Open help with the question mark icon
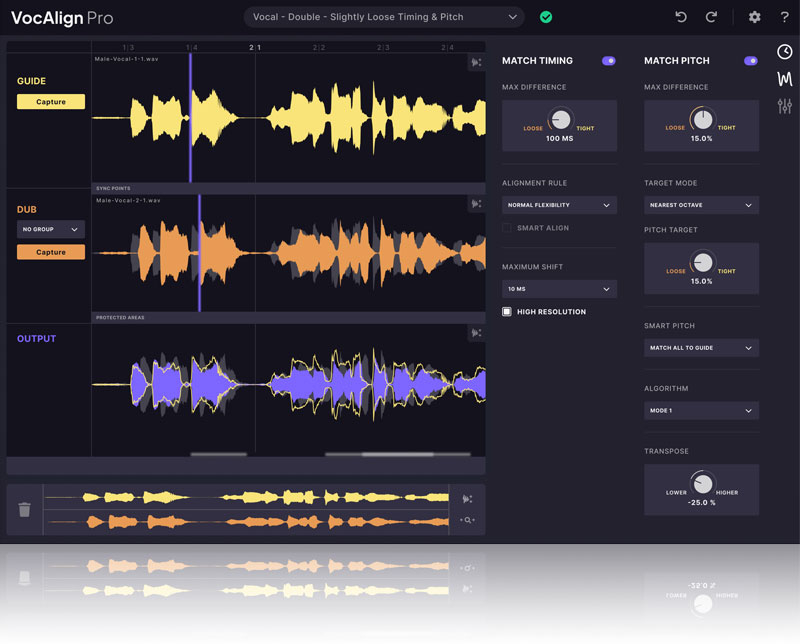The image size is (800, 644). pyautogui.click(x=784, y=17)
